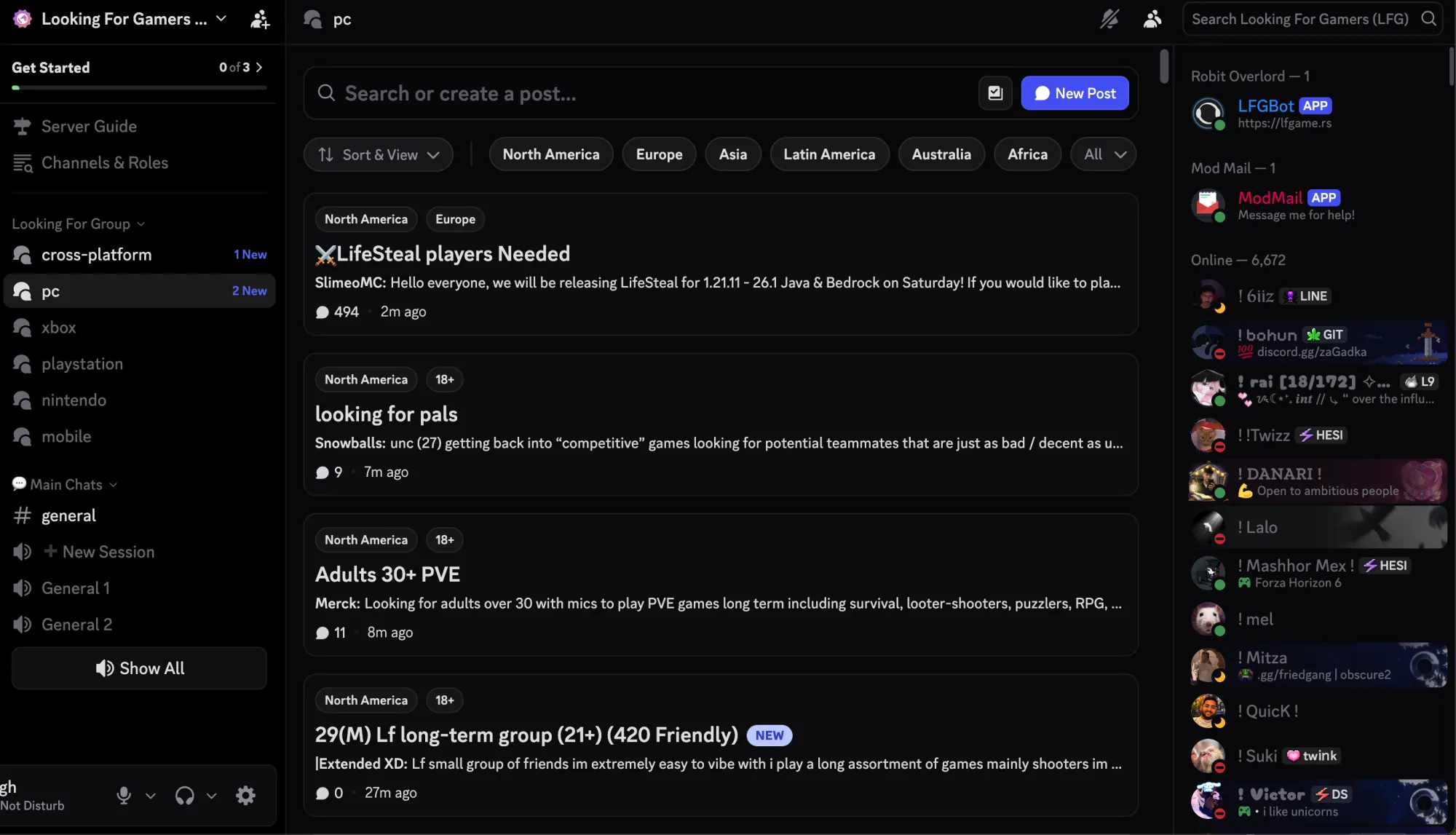Click the General 1 voice channel speaker icon
Viewport: 1456px width, 835px height.
point(23,588)
